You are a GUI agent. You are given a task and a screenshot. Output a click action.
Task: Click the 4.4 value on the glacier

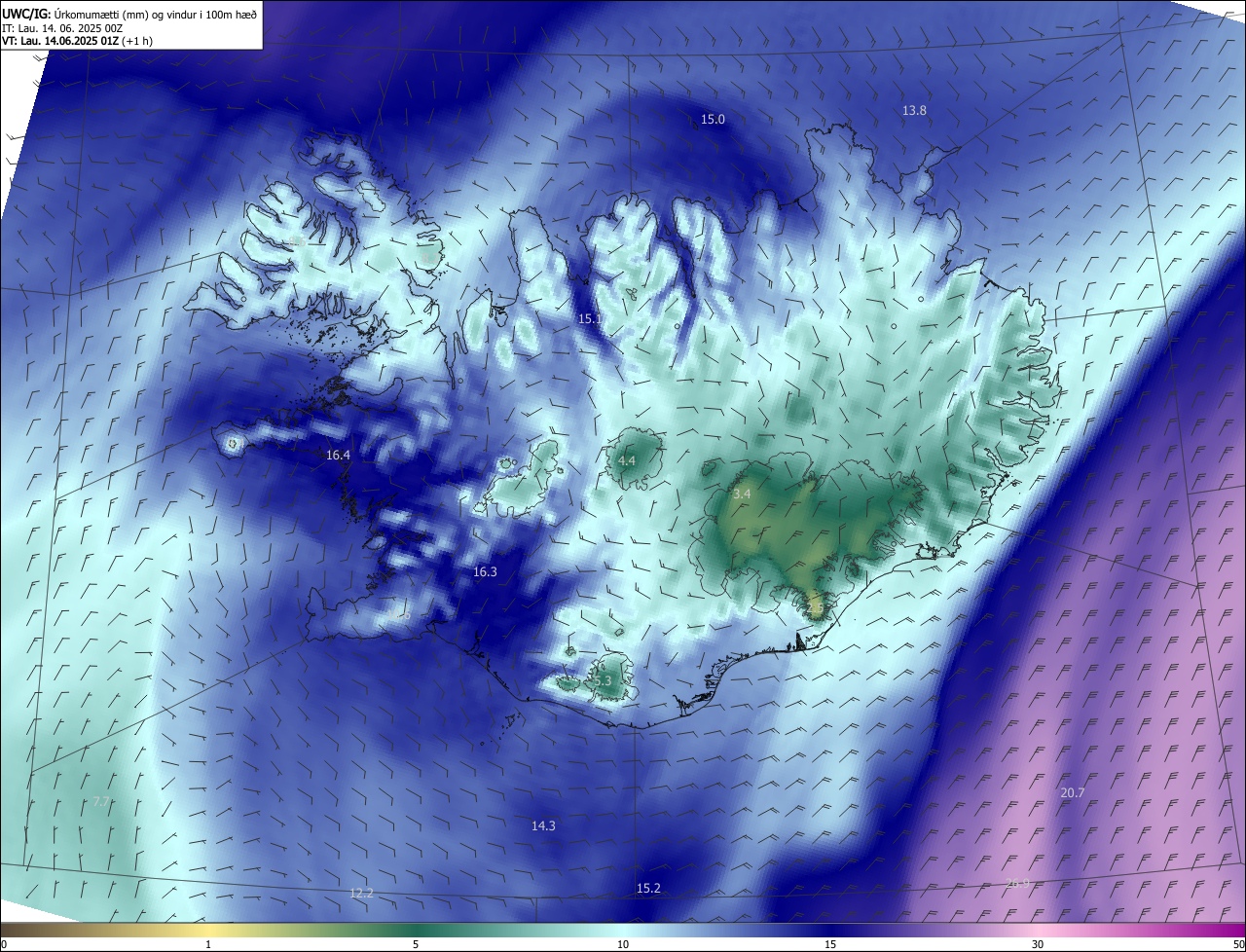tap(627, 460)
